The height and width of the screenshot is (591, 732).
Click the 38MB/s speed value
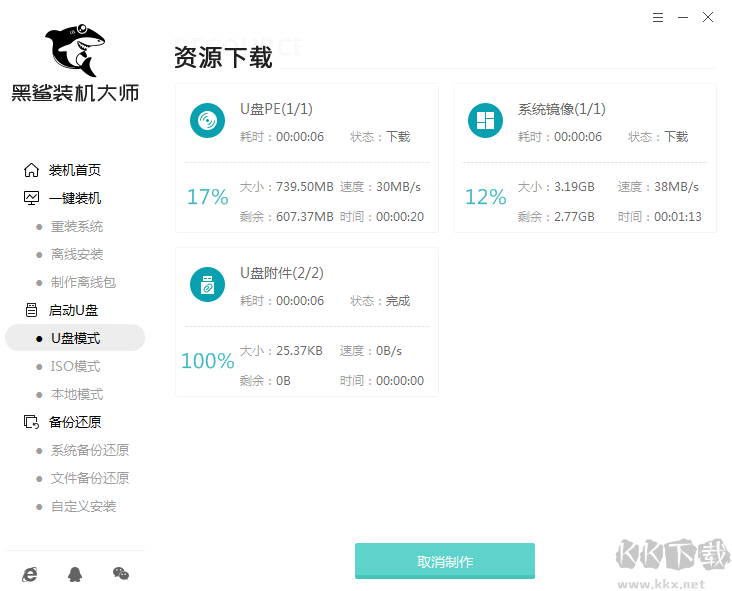pos(676,187)
